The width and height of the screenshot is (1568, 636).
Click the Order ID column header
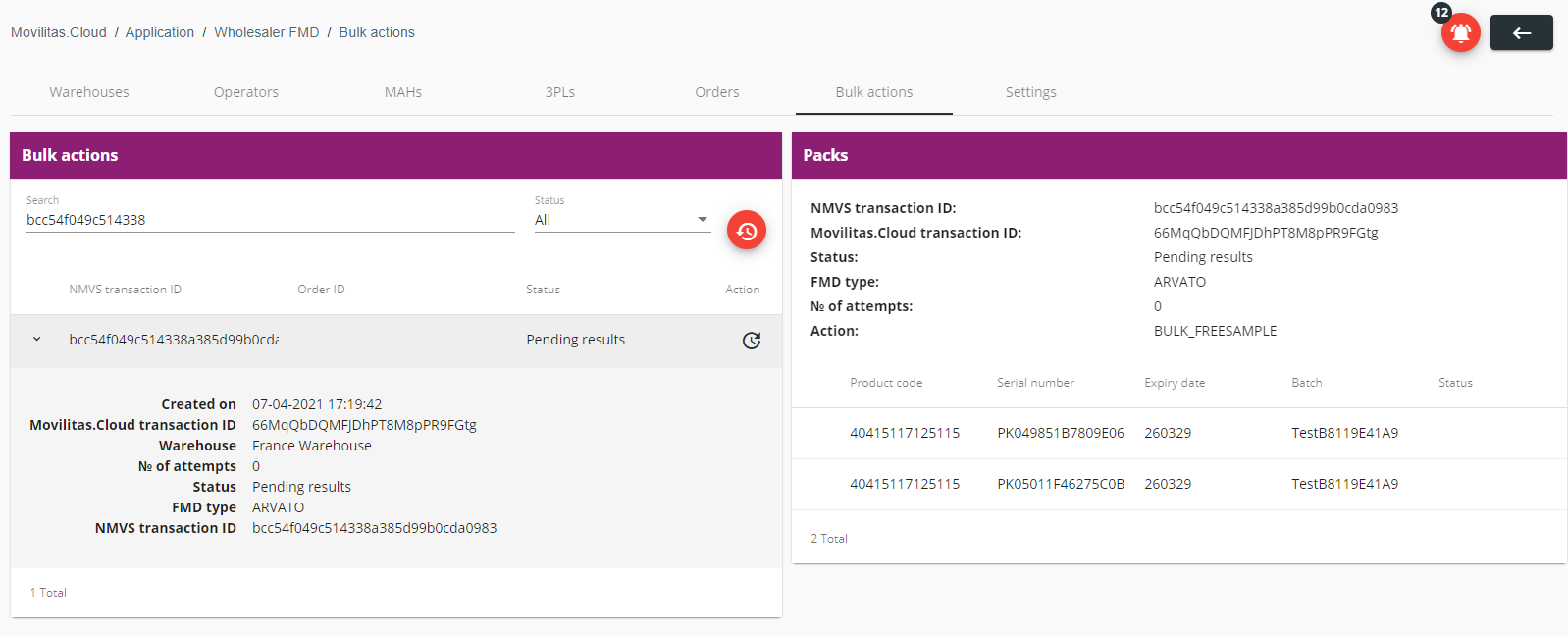point(321,290)
